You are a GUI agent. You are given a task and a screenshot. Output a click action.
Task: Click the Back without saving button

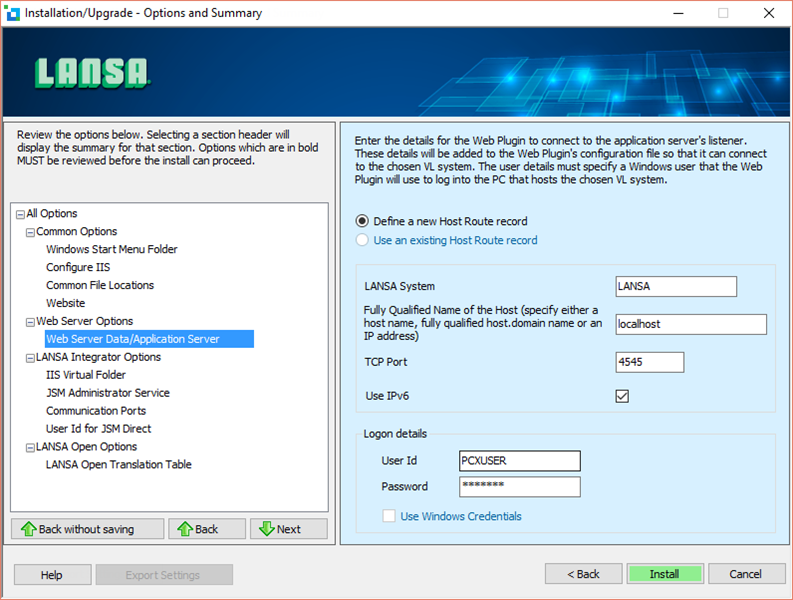pyautogui.click(x=87, y=529)
